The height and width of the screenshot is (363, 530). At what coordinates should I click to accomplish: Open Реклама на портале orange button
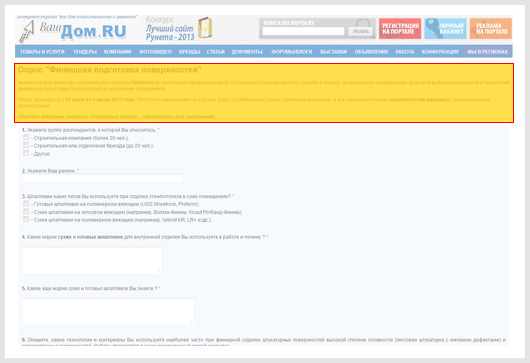[x=491, y=28]
